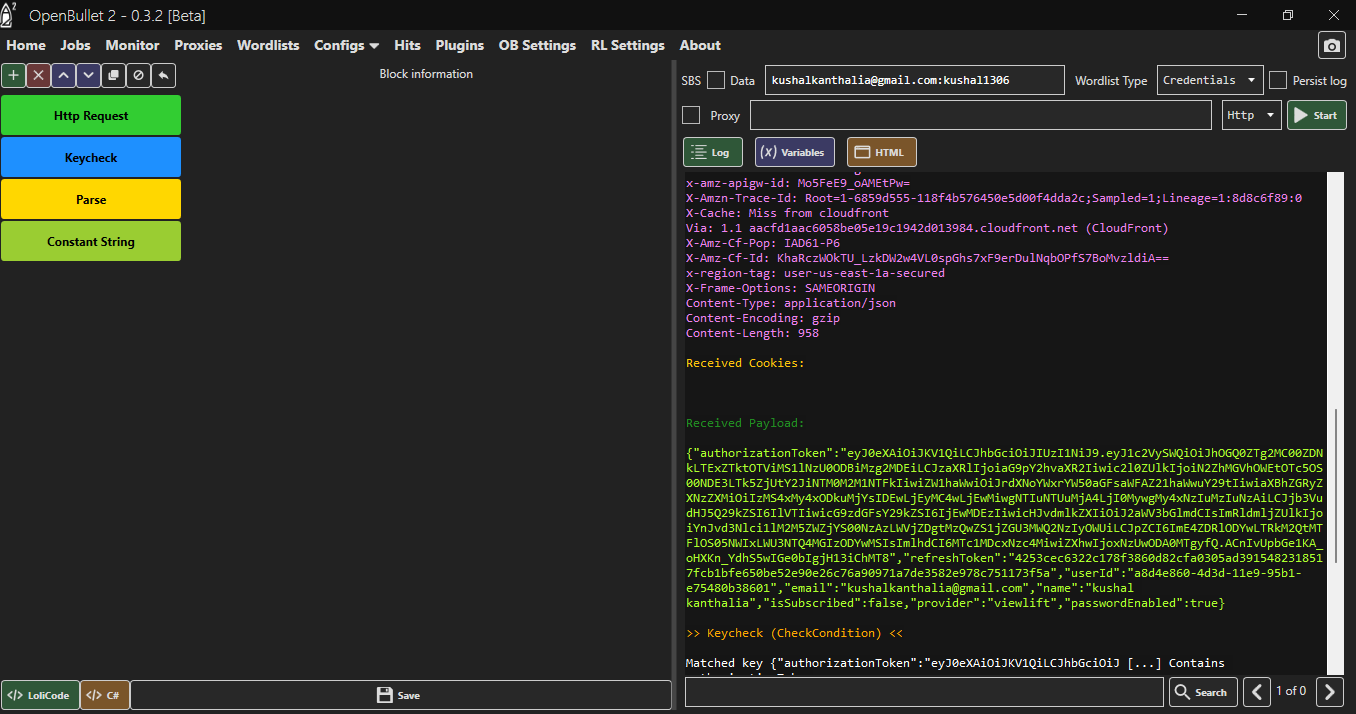The height and width of the screenshot is (714, 1356).
Task: Click the green add block plus icon
Action: coord(13,75)
